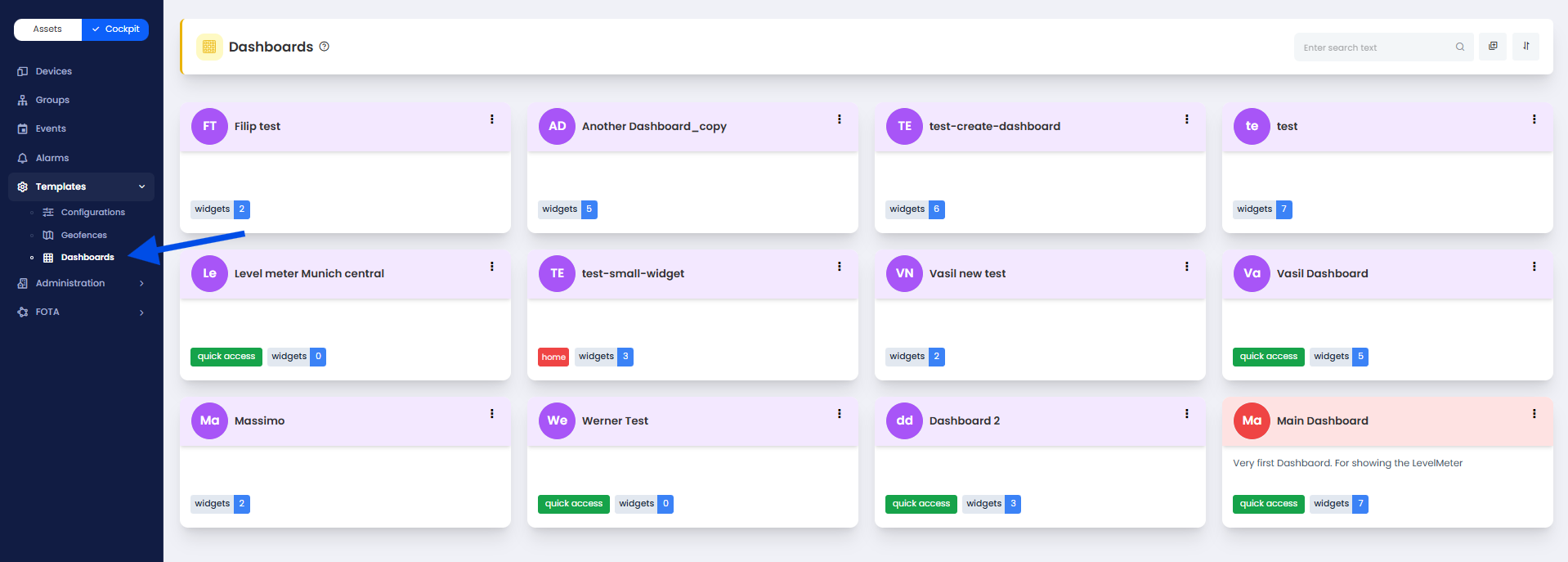
Task: Collapse the Templates sidebar section
Action: click(141, 187)
